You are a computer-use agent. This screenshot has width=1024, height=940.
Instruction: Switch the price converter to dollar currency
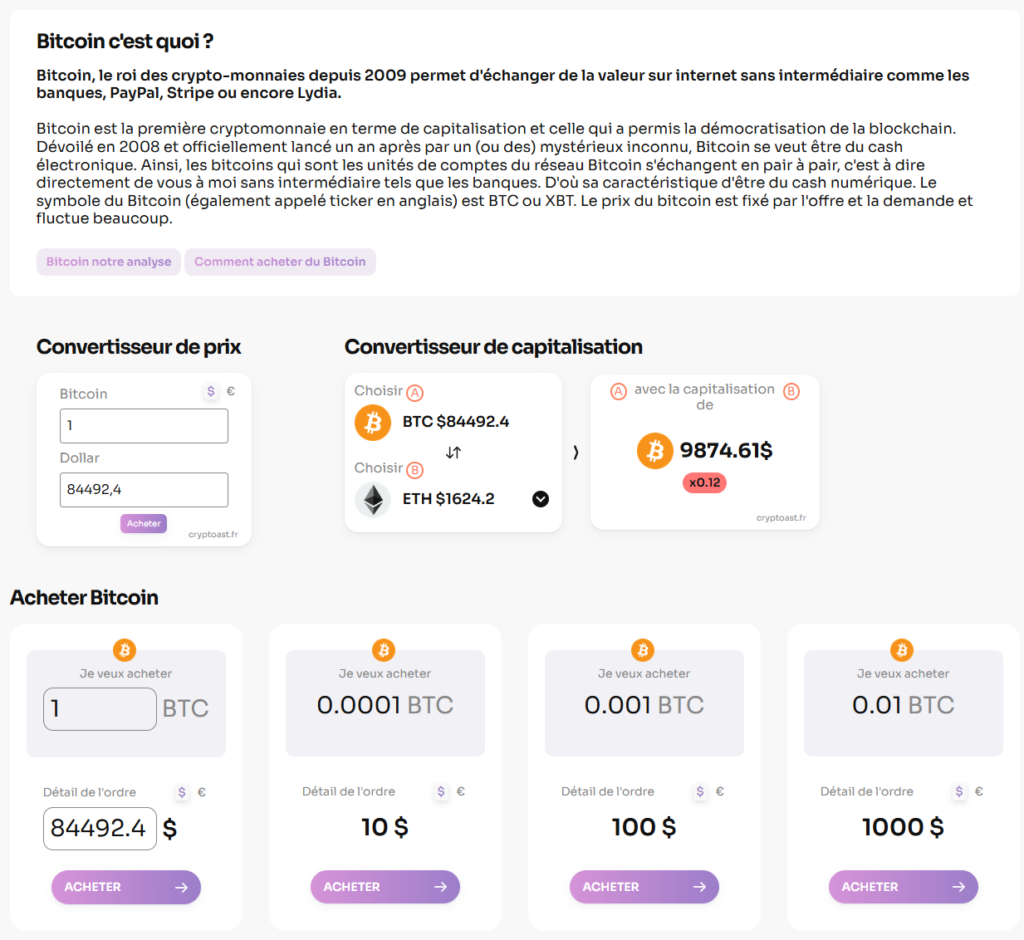pos(211,392)
